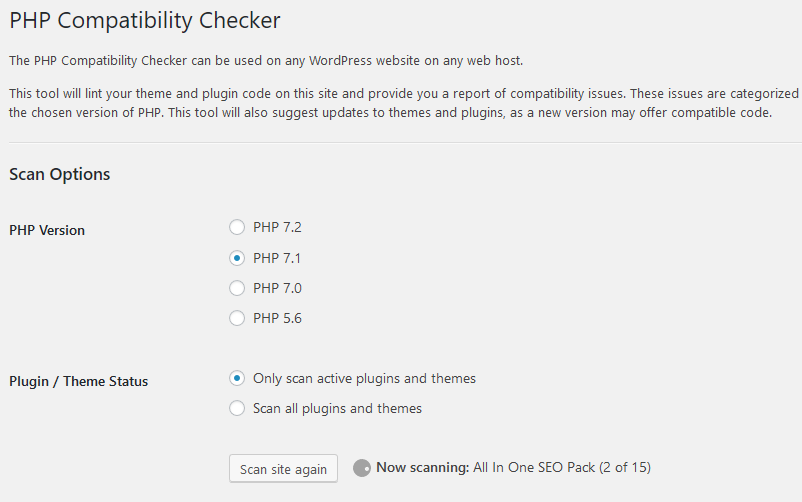Click the scanning progress spinner icon
Screen dimensions: 802x502
pyautogui.click(x=362, y=468)
